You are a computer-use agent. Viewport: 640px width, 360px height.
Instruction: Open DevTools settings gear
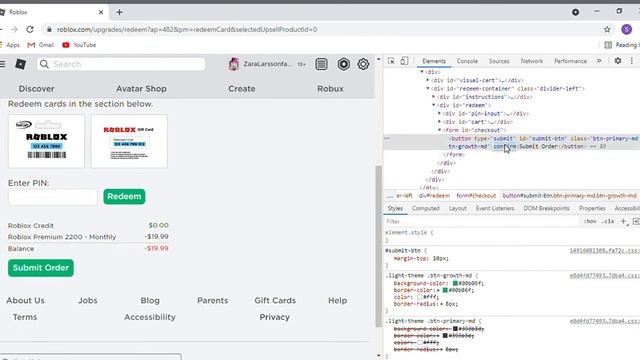[618, 60]
